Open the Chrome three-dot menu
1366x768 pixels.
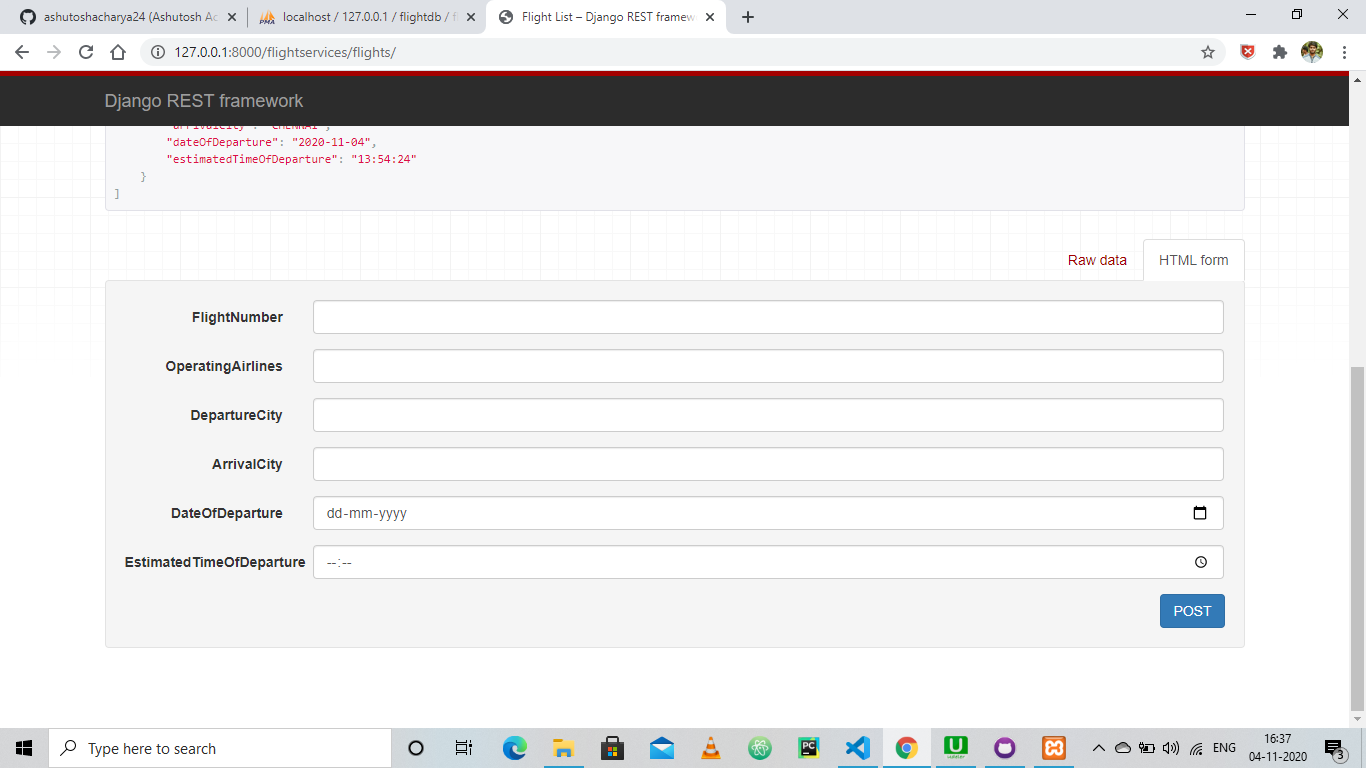point(1344,52)
